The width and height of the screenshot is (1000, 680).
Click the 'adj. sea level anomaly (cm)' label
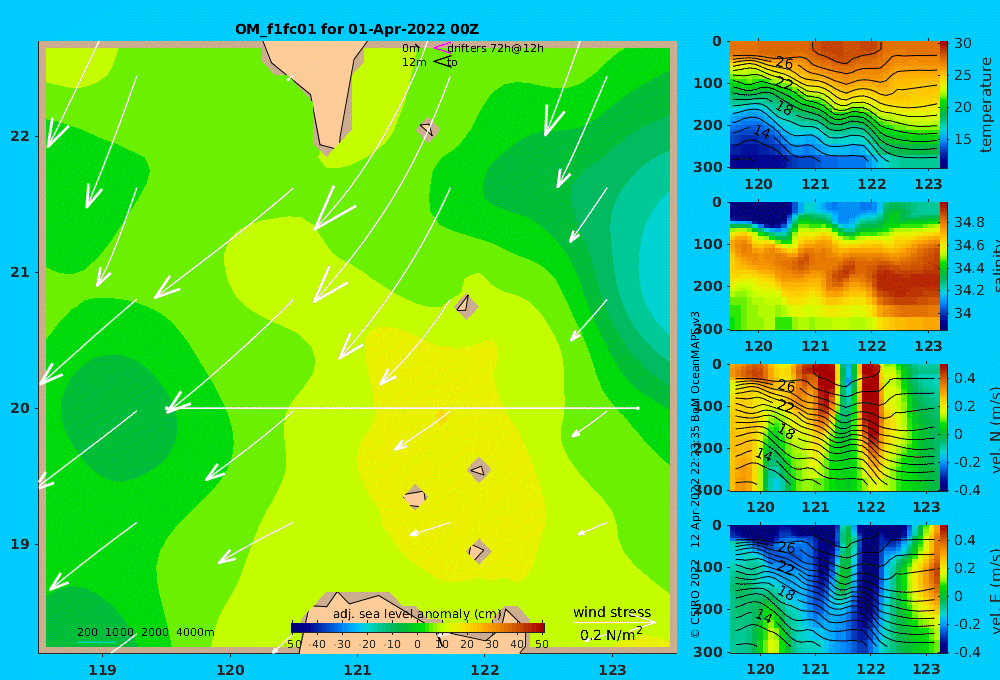(x=417, y=614)
